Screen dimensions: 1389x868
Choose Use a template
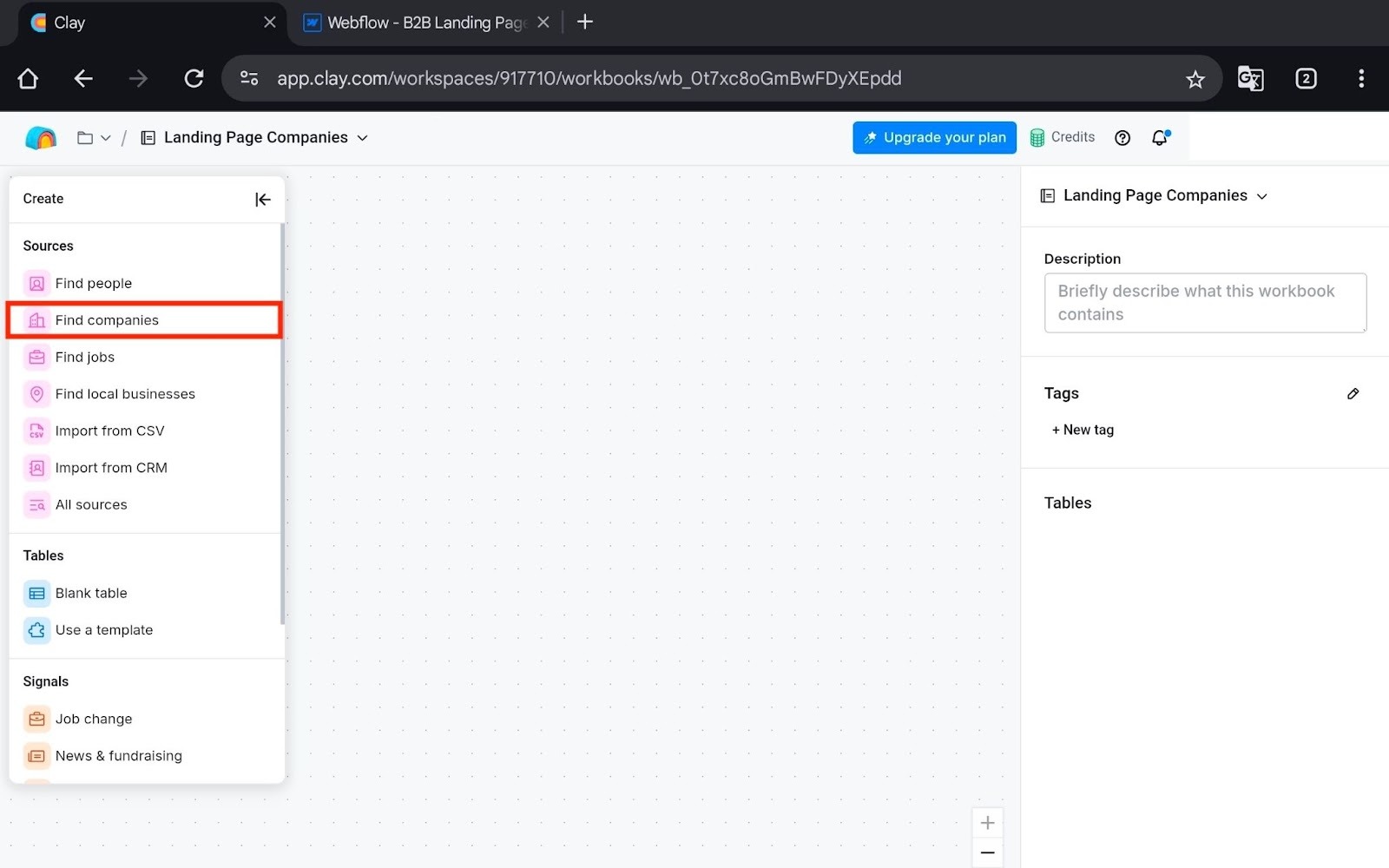coord(145,630)
